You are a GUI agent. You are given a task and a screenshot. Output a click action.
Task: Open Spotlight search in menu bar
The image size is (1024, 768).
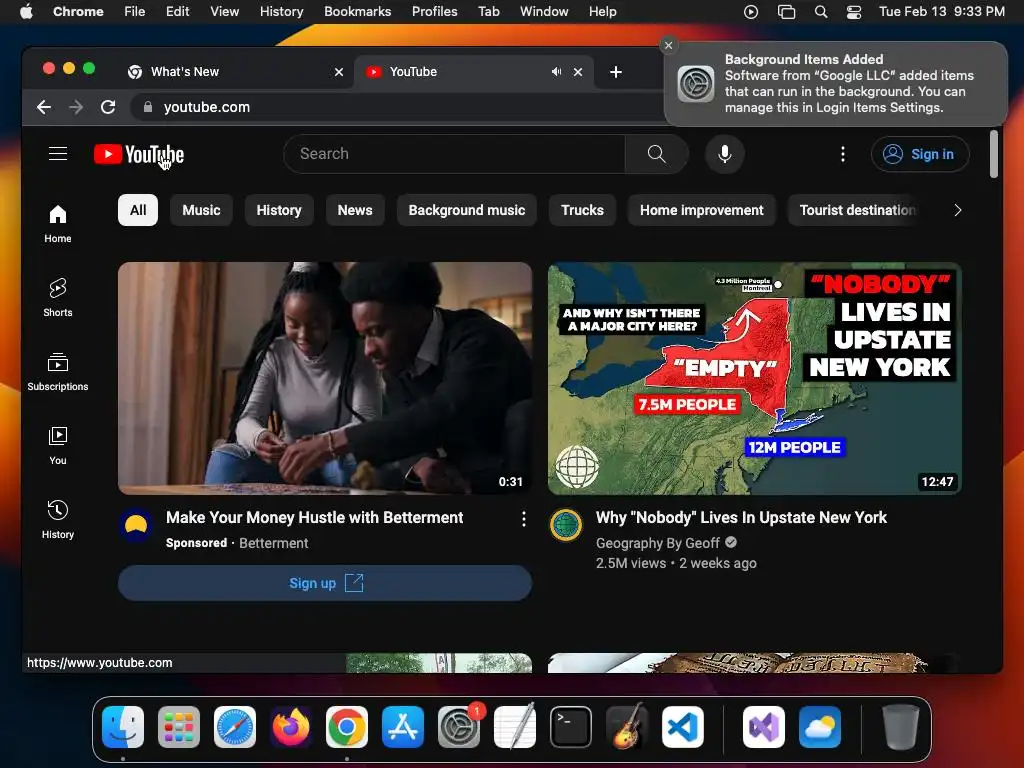pos(821,12)
